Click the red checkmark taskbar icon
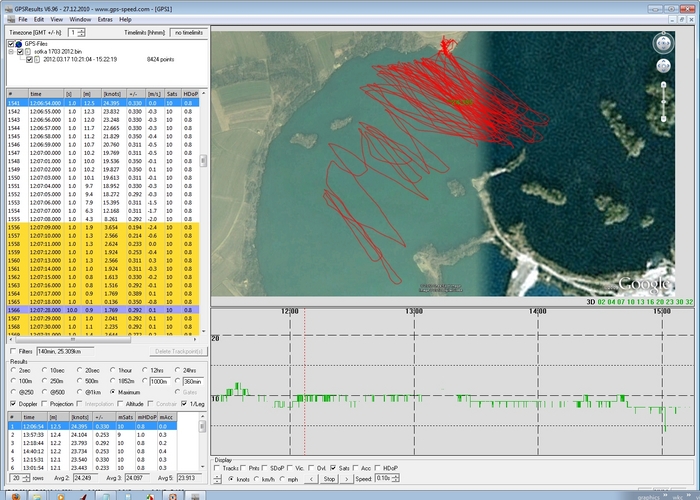This screenshot has height=500, width=700. click(x=83, y=496)
